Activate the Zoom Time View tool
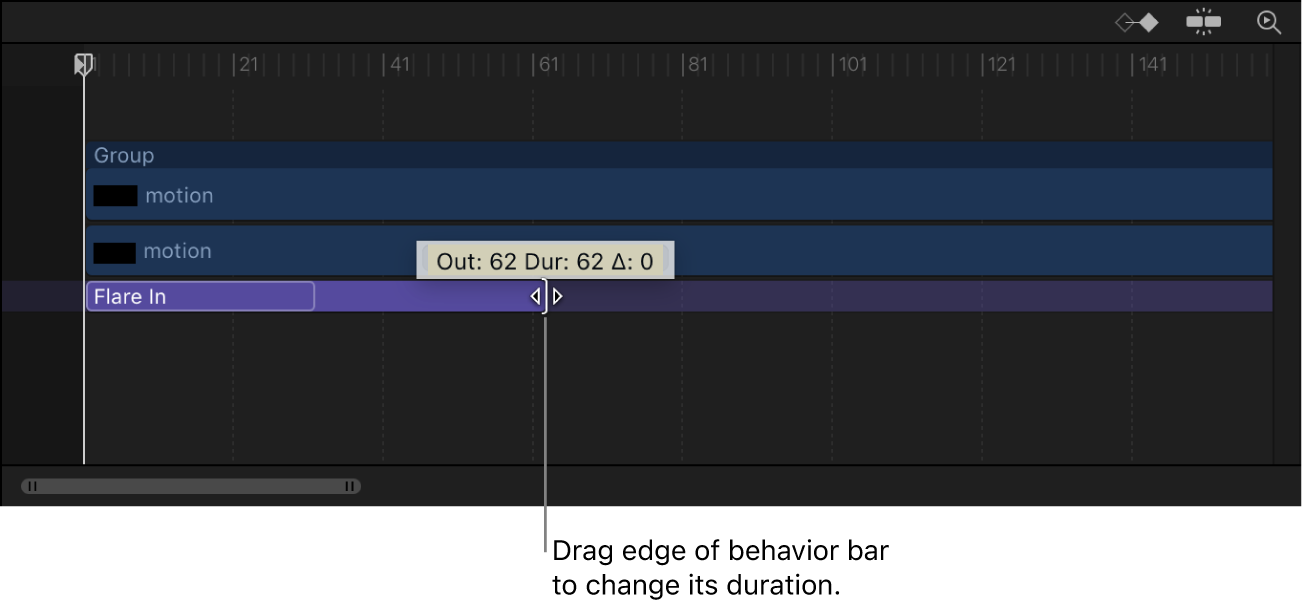This screenshot has height=612, width=1304. [x=1269, y=21]
